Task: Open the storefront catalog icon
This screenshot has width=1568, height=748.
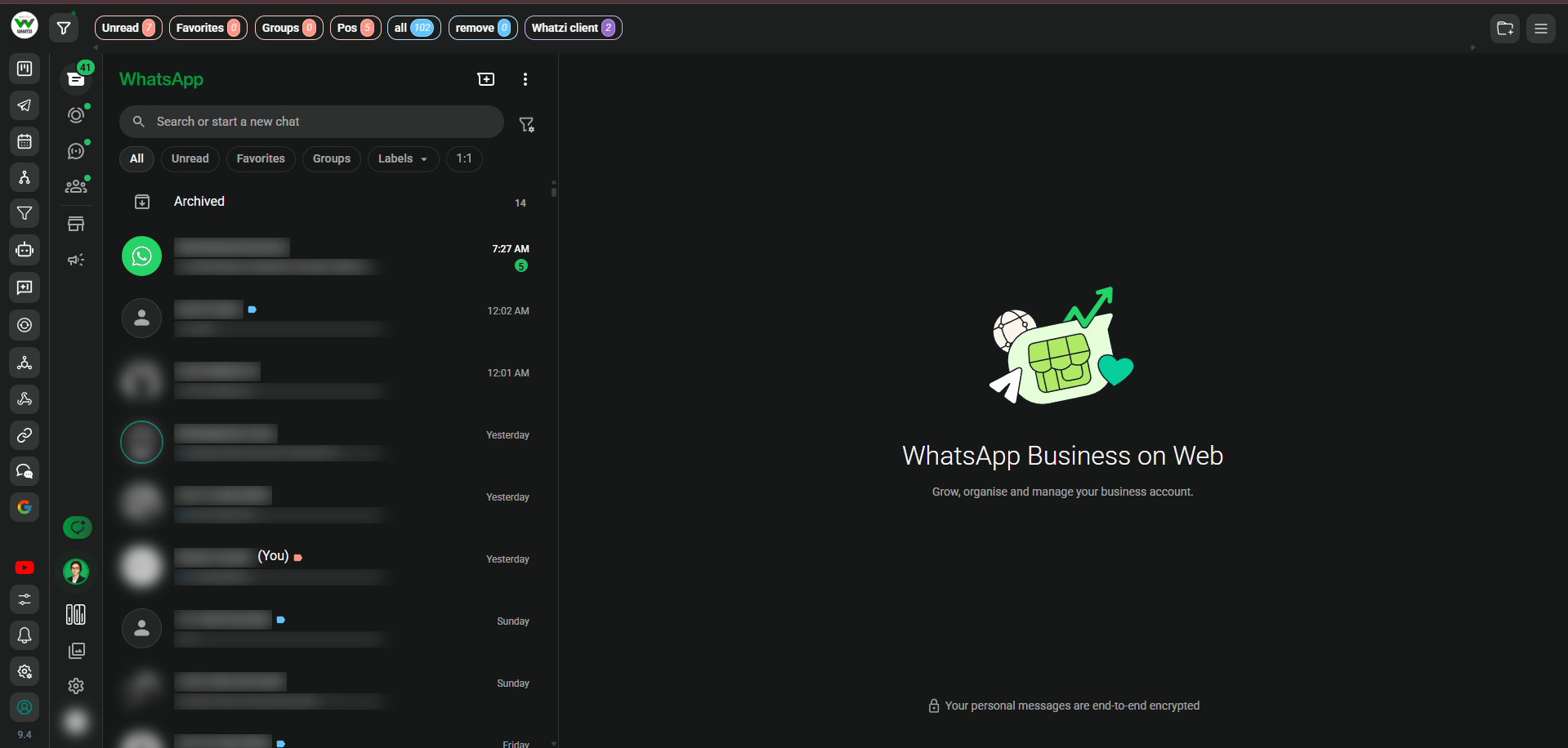Action: tap(76, 224)
